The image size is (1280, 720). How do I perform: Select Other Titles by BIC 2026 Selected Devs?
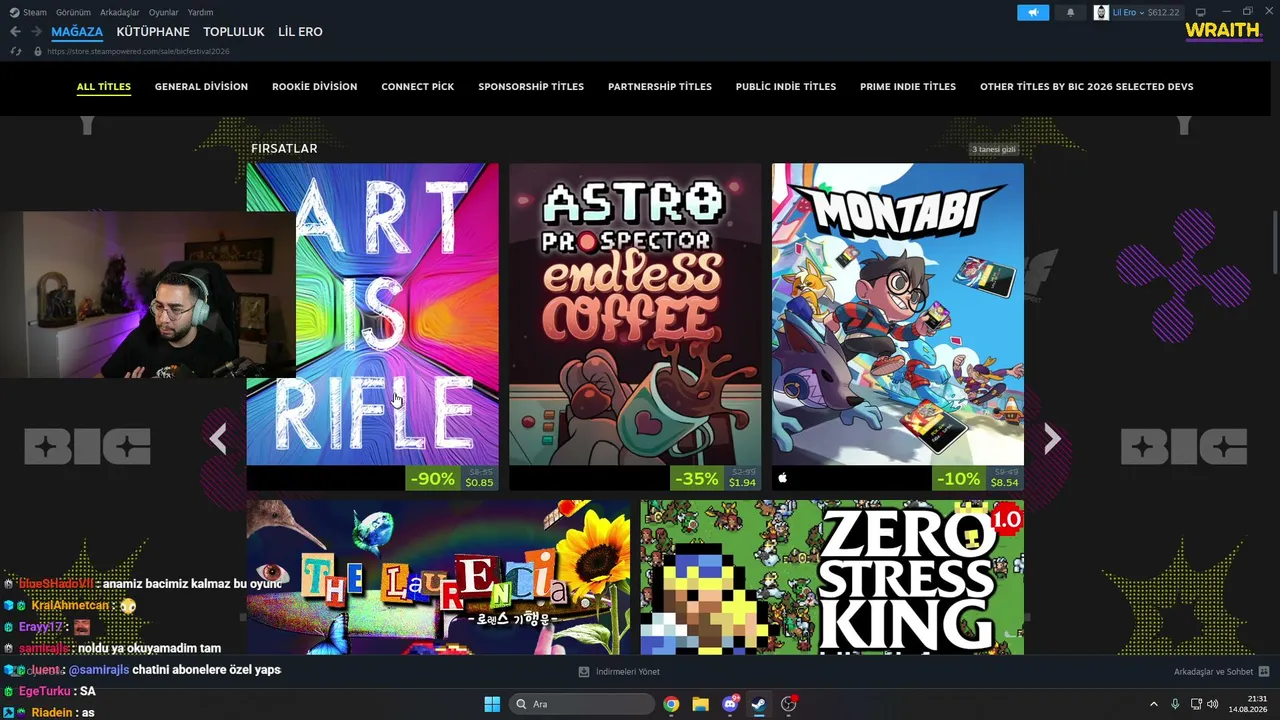[1087, 87]
